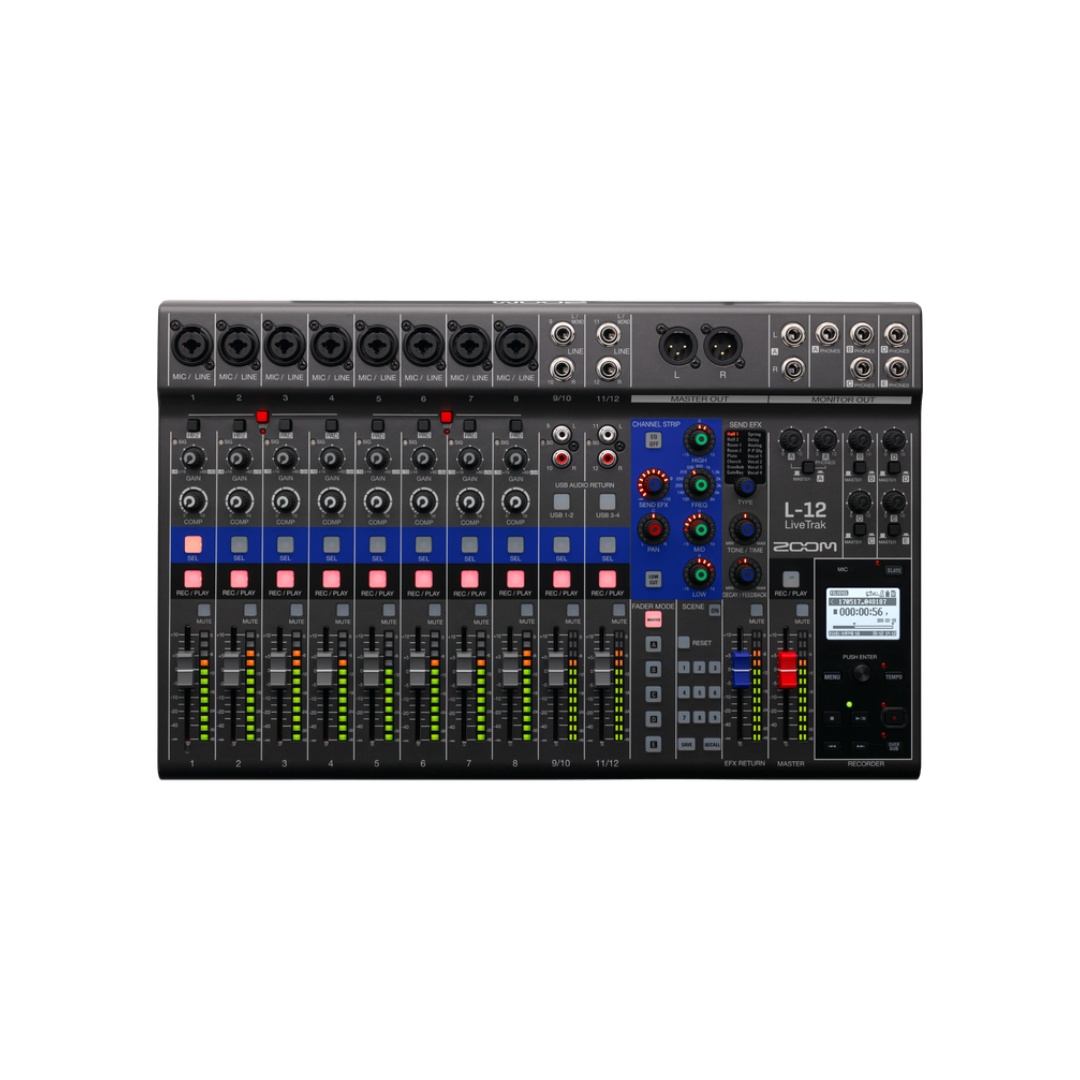Click scene button 5
The width and height of the screenshot is (1080, 1080).
pos(699,692)
